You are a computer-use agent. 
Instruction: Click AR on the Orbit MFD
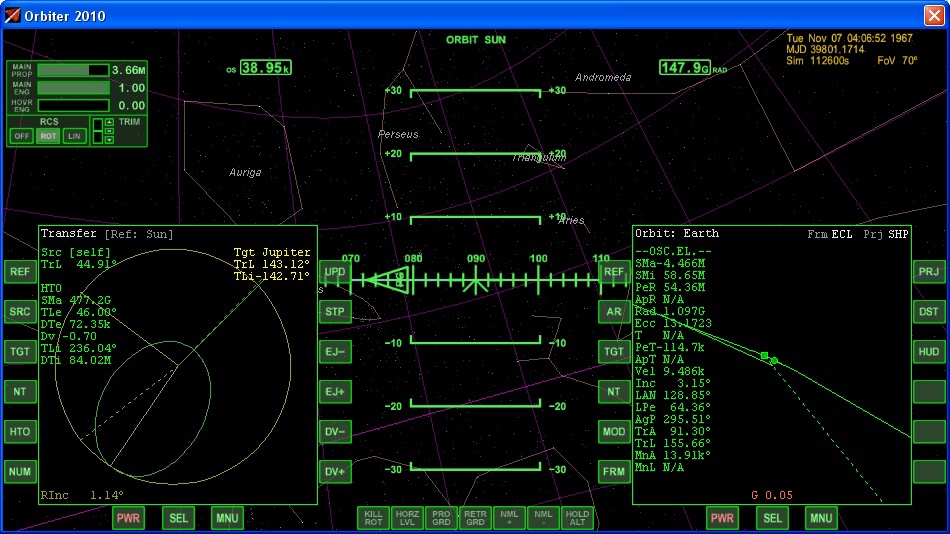coord(614,312)
